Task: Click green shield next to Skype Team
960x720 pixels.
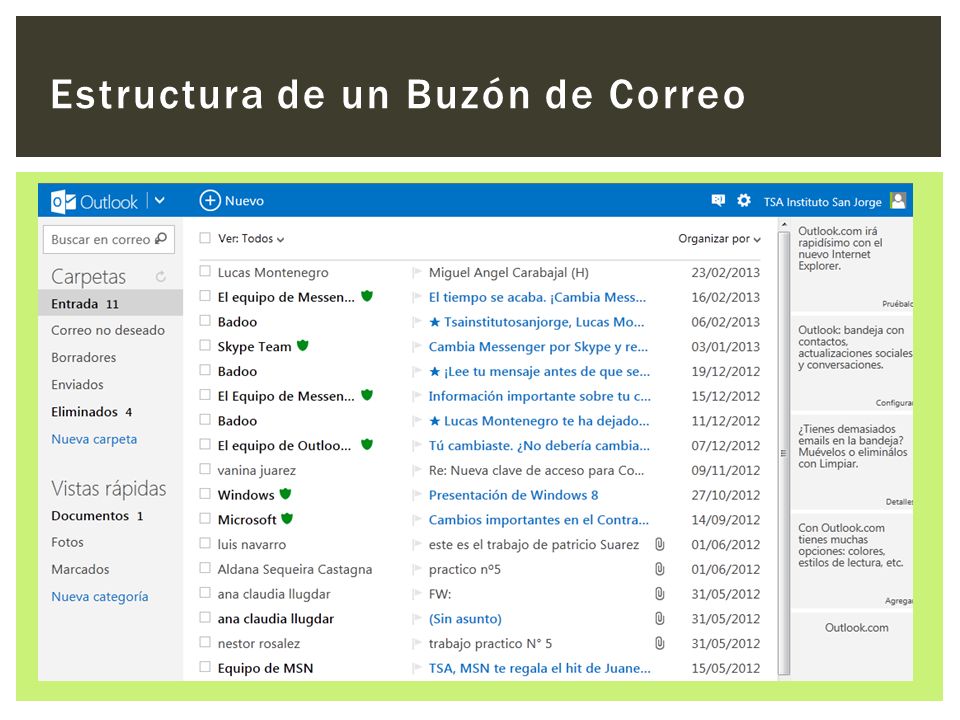Action: coord(302,345)
